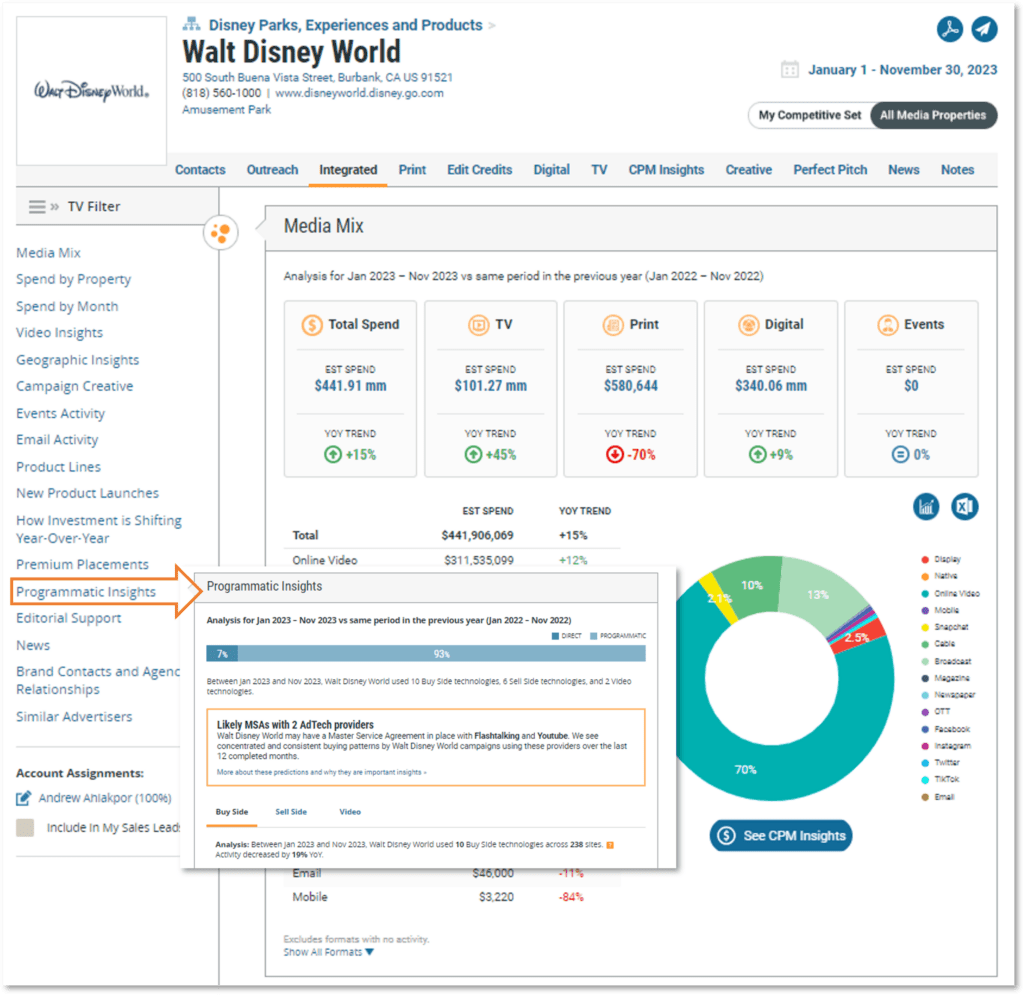Image resolution: width=1024 pixels, height=995 pixels.
Task: Switch to the Print tab
Action: coord(412,170)
